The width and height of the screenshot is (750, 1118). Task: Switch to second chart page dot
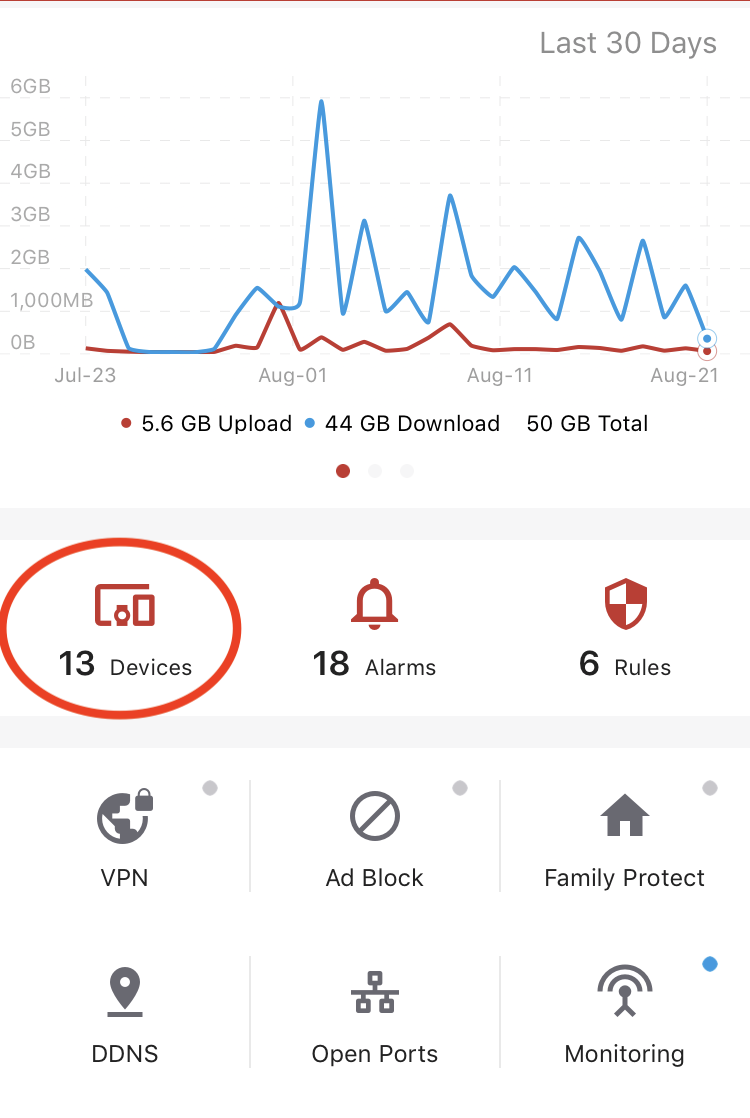pos(375,471)
